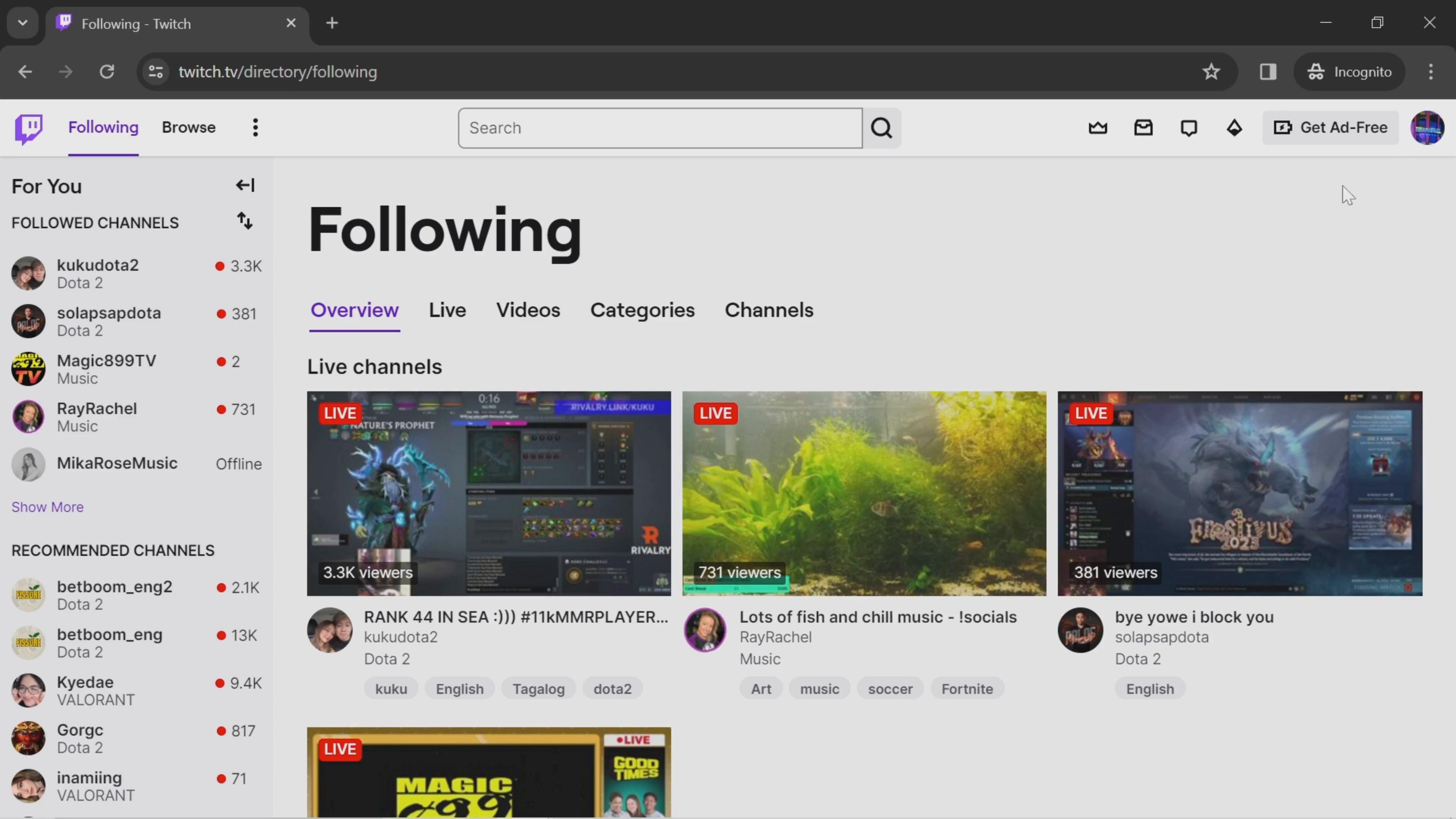
Task: Expand Show More followed channels
Action: [x=47, y=507]
